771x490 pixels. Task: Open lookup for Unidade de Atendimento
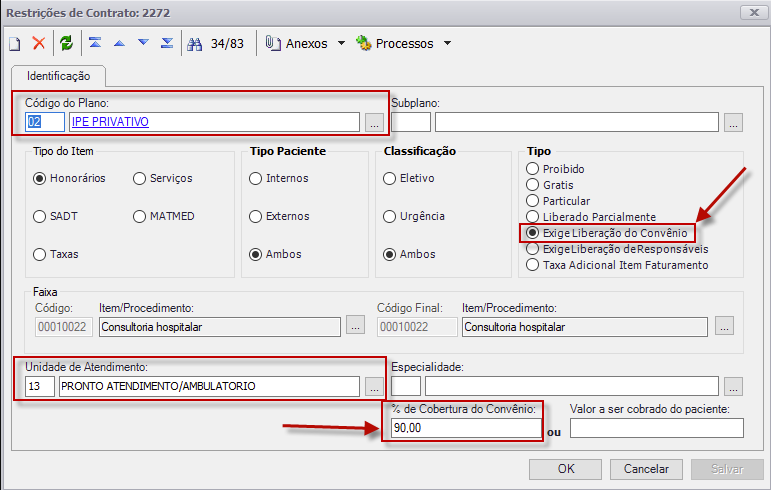[x=374, y=387]
